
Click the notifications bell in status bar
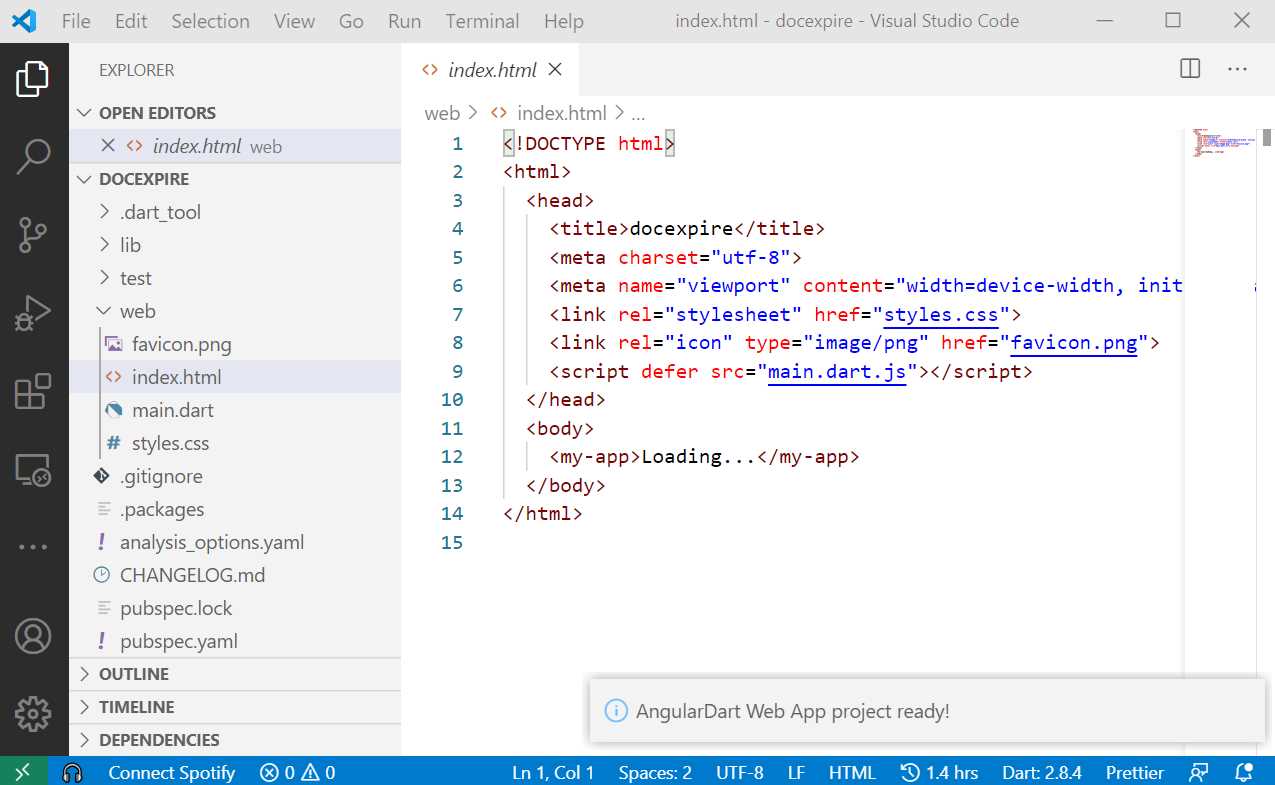tap(1243, 771)
